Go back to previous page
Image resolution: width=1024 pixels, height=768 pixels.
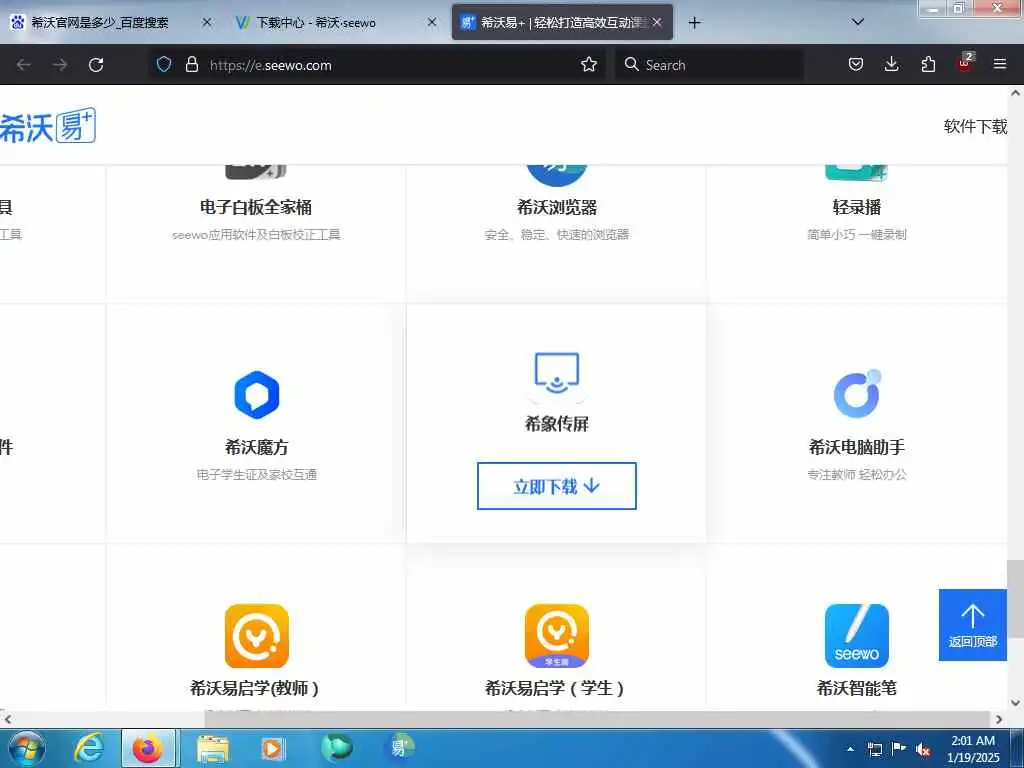click(24, 65)
